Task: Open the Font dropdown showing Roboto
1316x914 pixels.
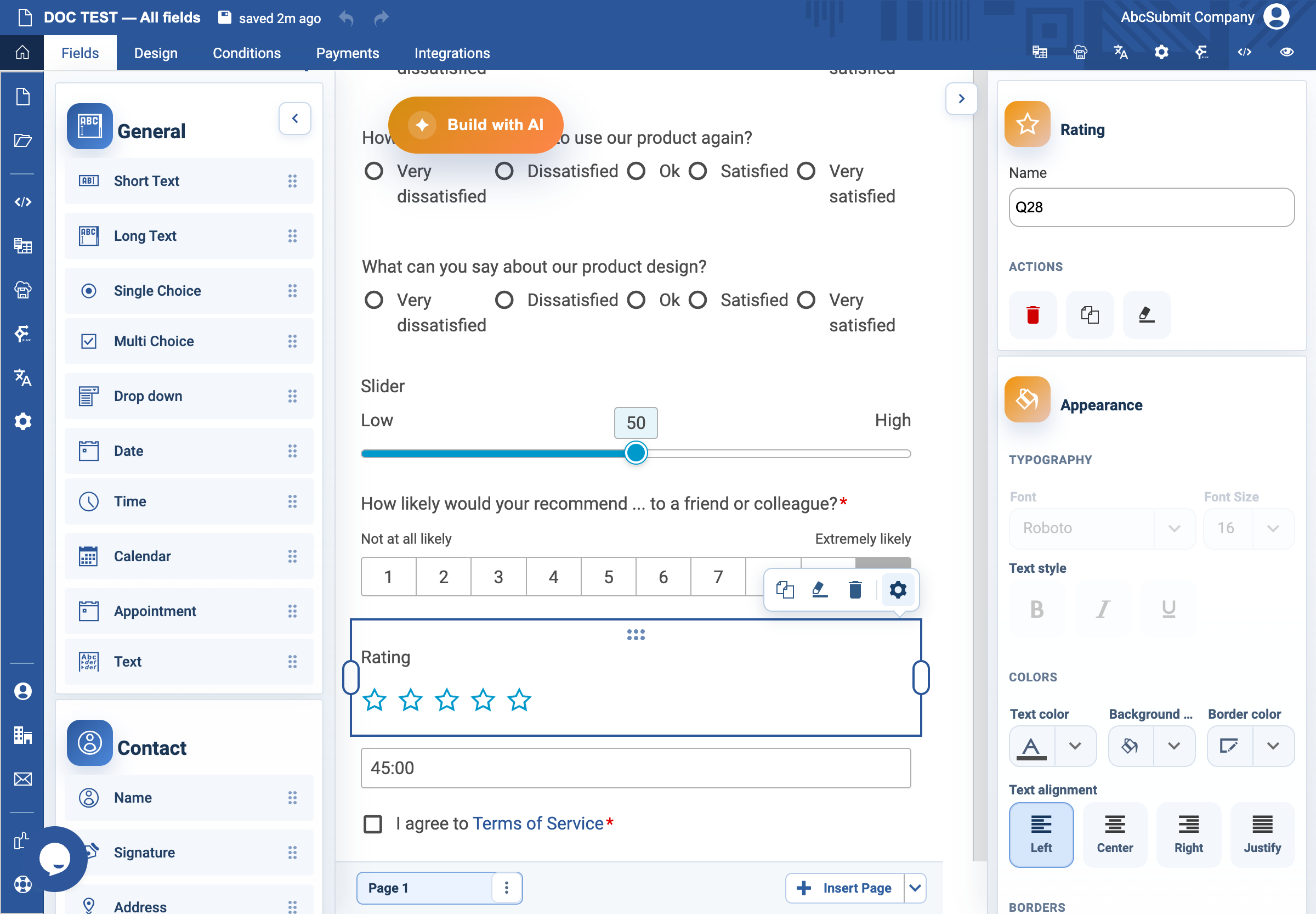Action: coord(1102,528)
